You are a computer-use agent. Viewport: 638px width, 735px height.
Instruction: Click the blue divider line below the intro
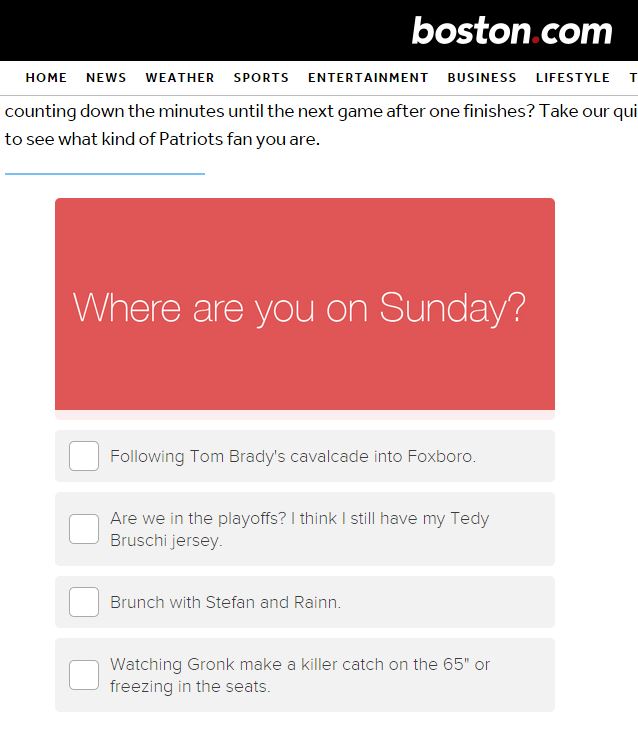click(x=105, y=174)
